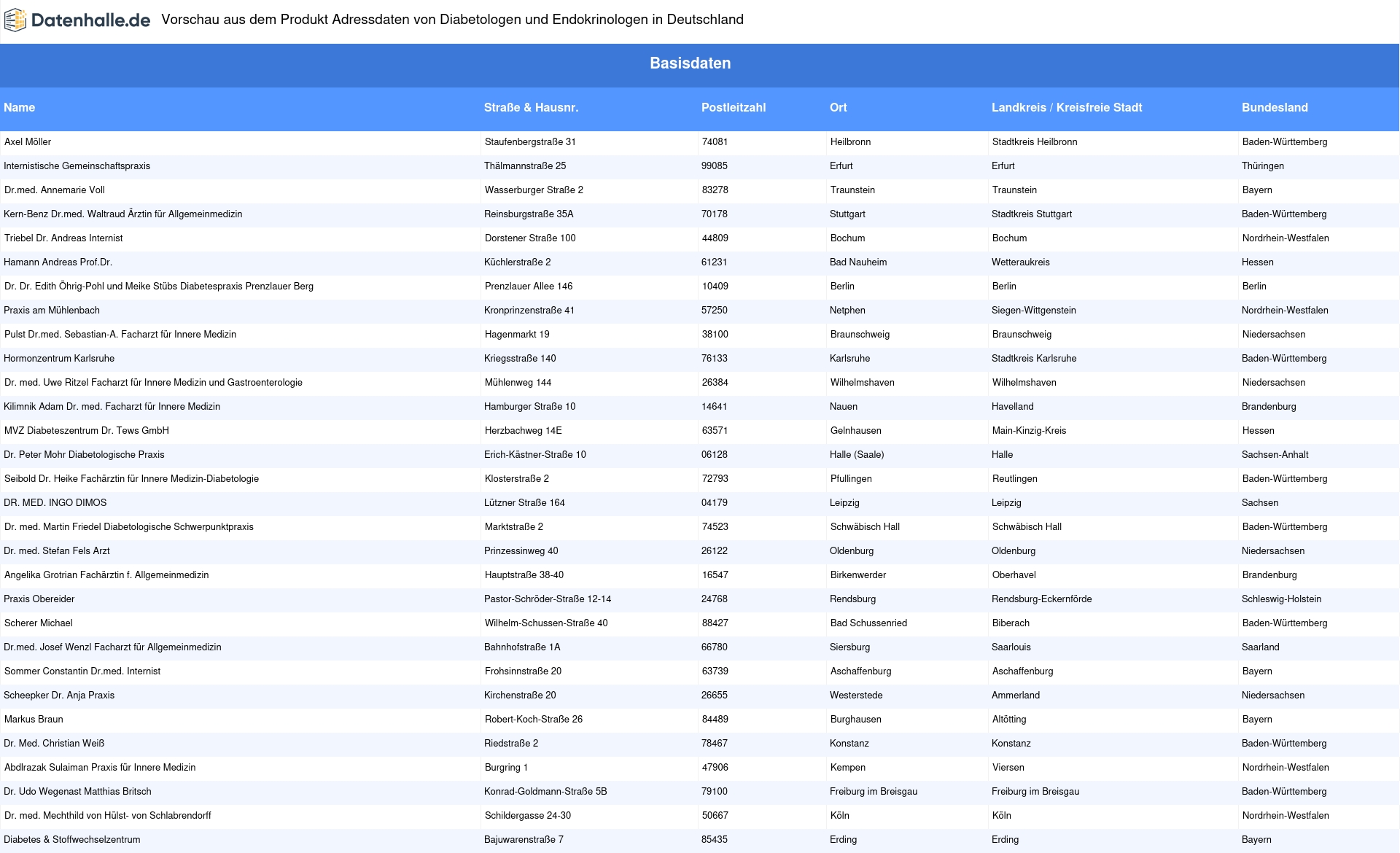Screen dimensions: 1400x853
Task: Click the street cell Hagenmarkt 19
Action: pos(517,335)
